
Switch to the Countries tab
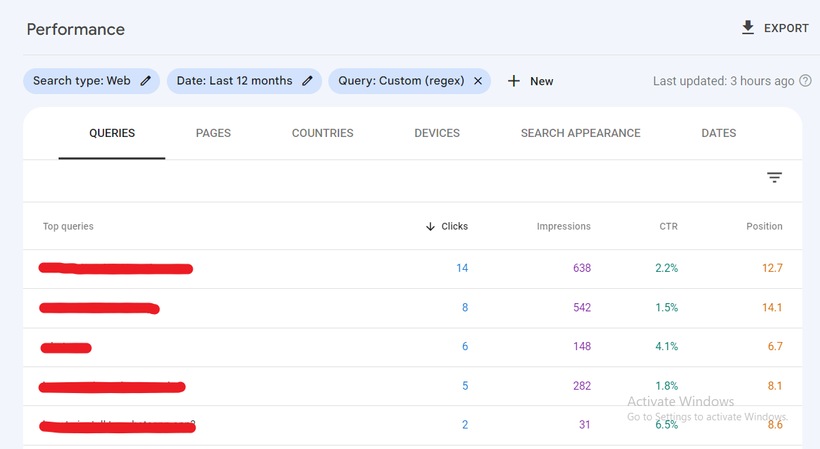tap(322, 133)
